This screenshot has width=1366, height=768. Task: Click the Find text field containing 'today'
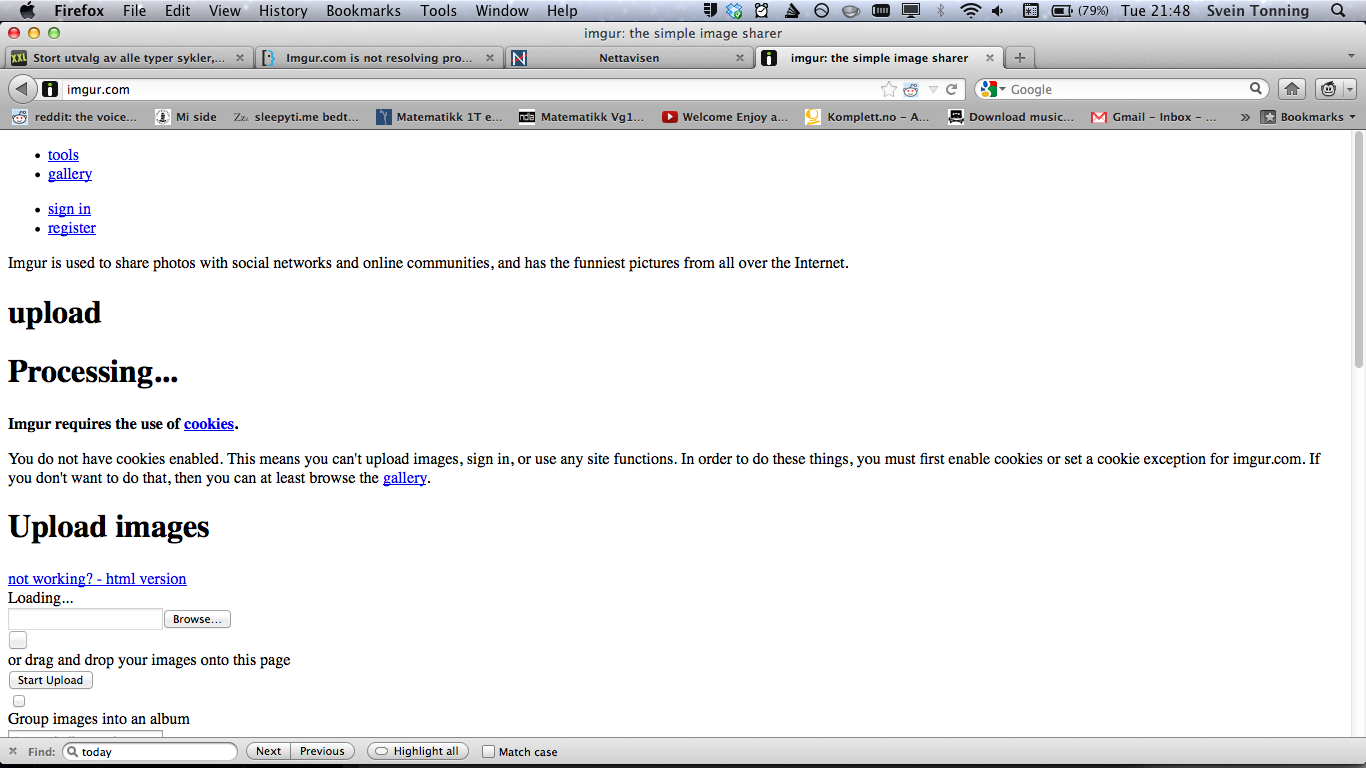pyautogui.click(x=150, y=751)
